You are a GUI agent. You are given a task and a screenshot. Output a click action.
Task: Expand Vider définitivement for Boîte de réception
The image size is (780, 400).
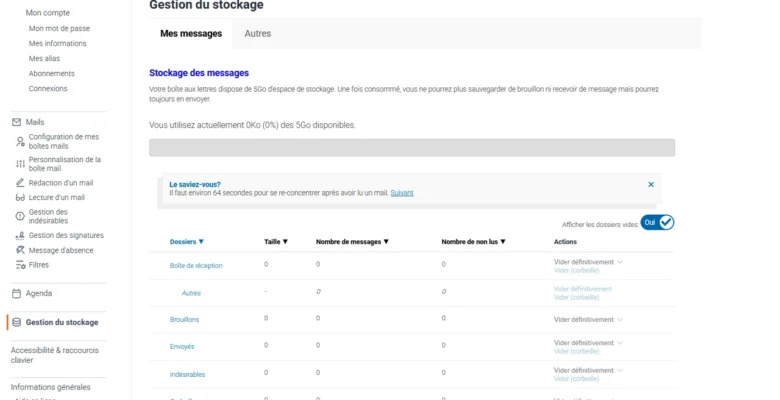click(620, 262)
